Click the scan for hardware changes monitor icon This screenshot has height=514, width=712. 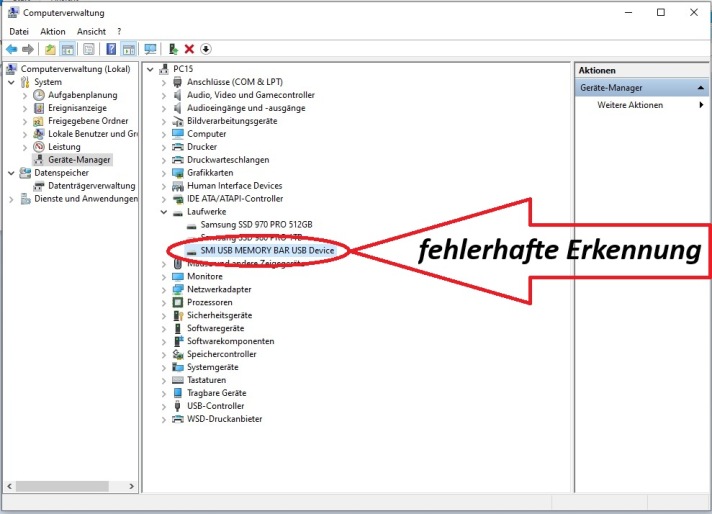tap(150, 49)
